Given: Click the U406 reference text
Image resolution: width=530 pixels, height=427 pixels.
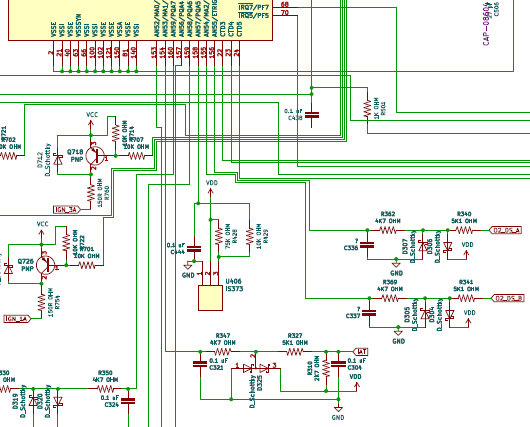Looking at the screenshot, I should (234, 281).
